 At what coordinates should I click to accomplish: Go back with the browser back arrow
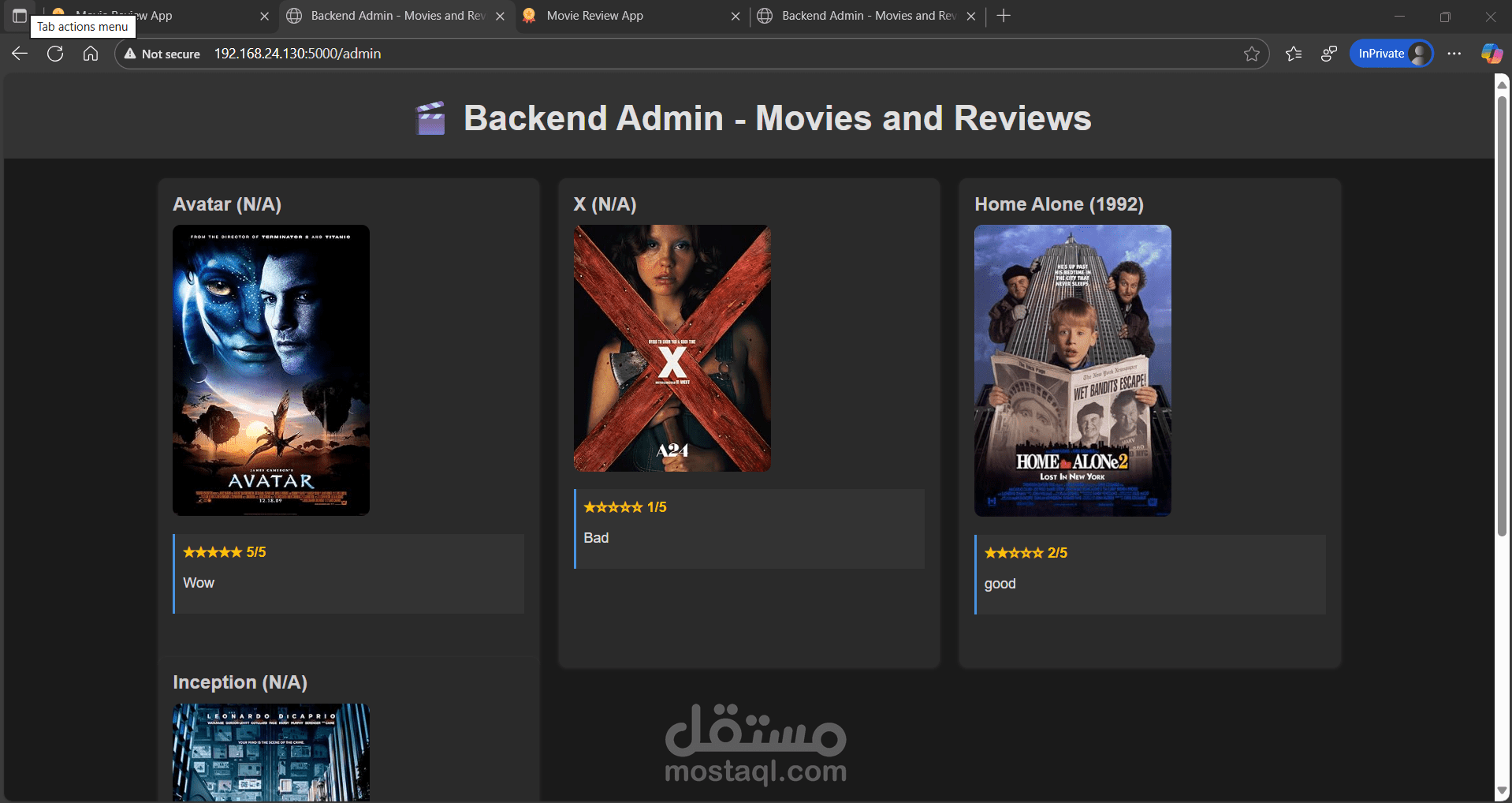tap(20, 54)
